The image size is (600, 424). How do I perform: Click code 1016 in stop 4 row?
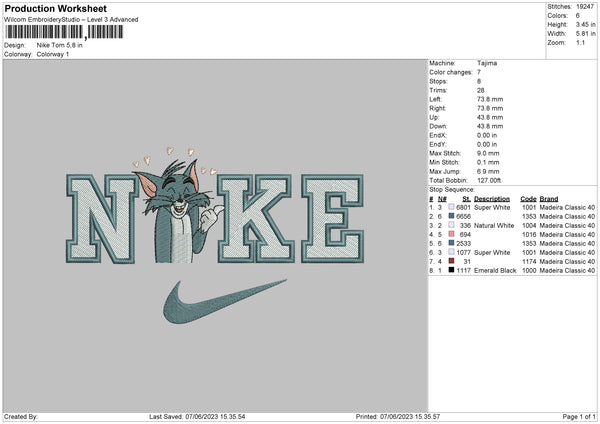(529, 234)
